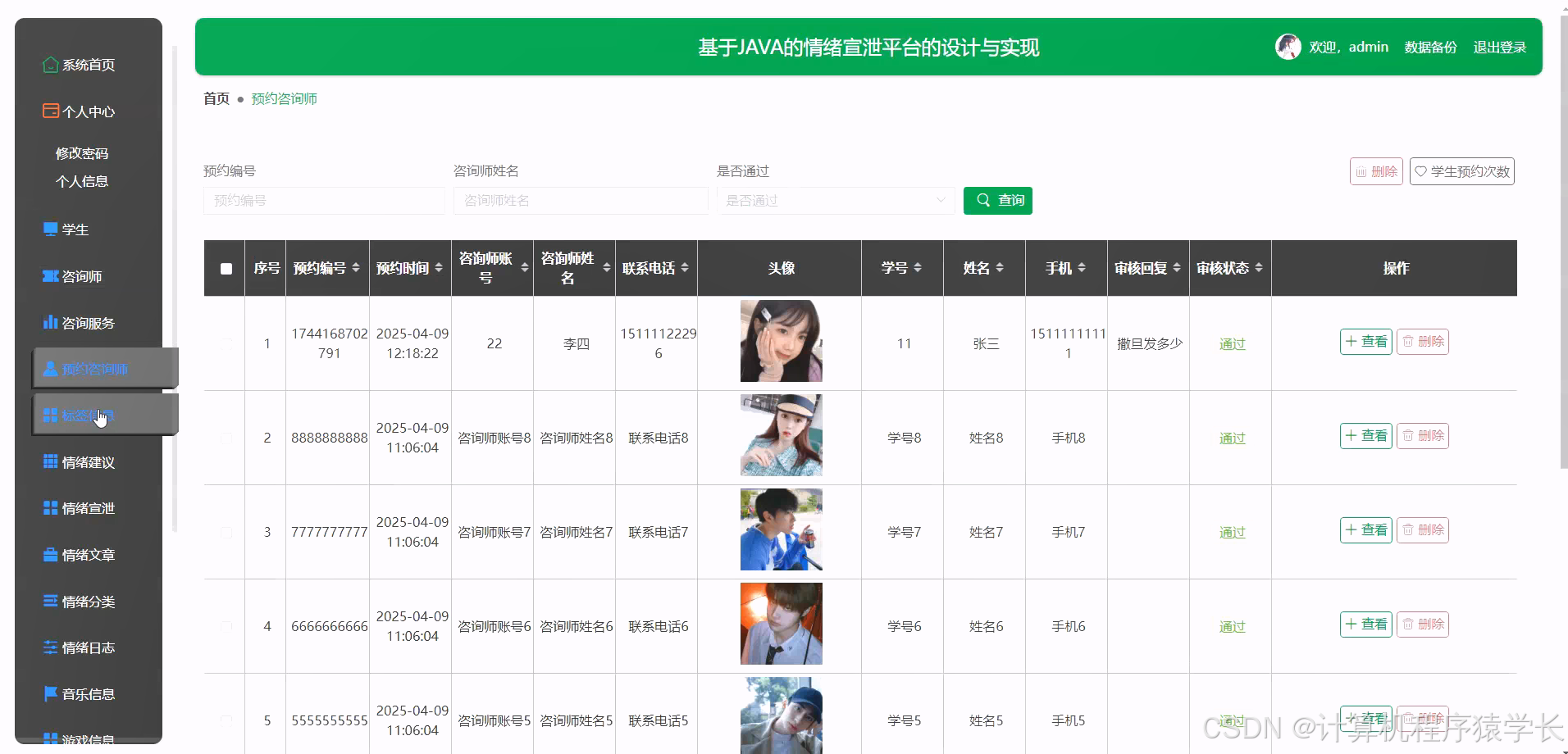Open 个人信息 submenu item
This screenshot has height=754, width=1568.
coord(82,181)
